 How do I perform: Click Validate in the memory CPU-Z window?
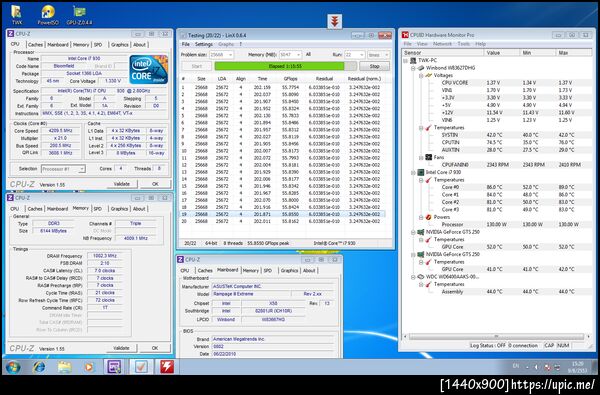121,348
